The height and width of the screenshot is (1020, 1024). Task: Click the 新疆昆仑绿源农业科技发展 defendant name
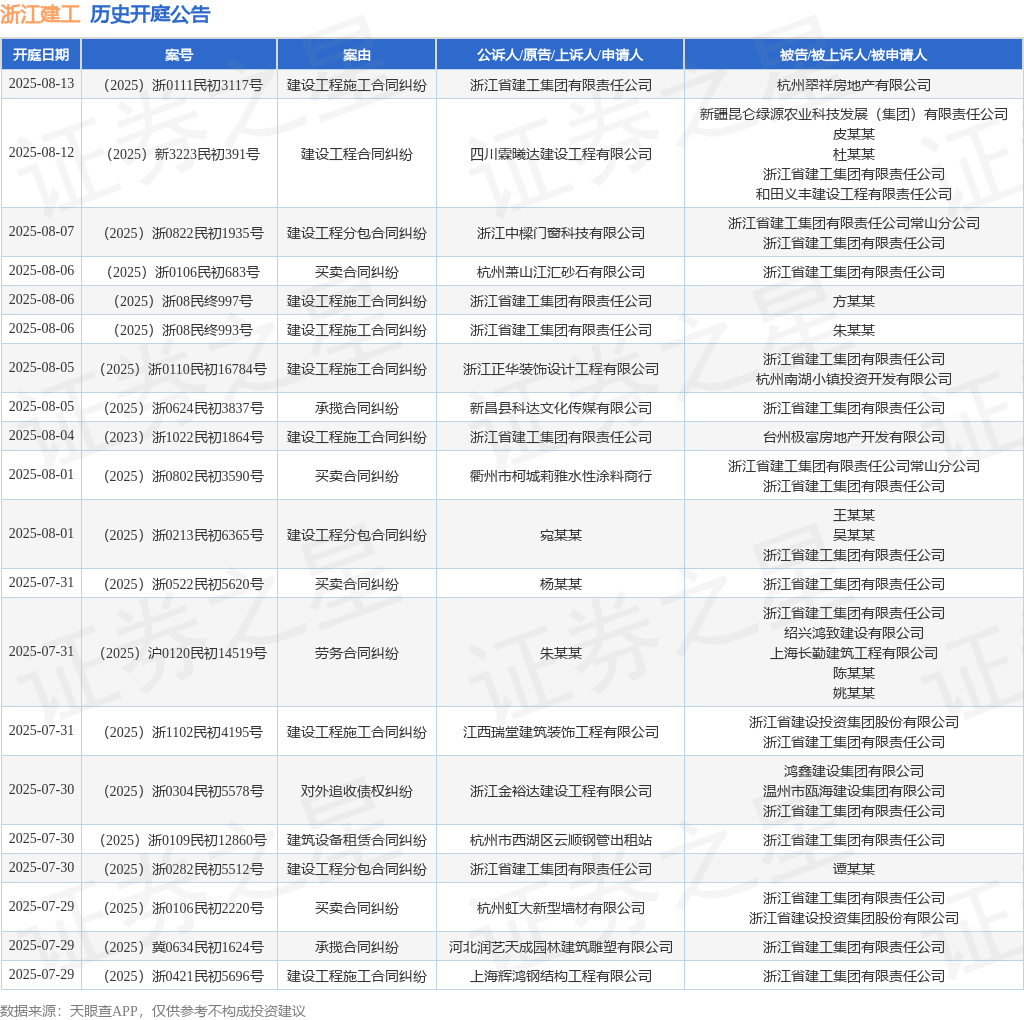pyautogui.click(x=854, y=114)
